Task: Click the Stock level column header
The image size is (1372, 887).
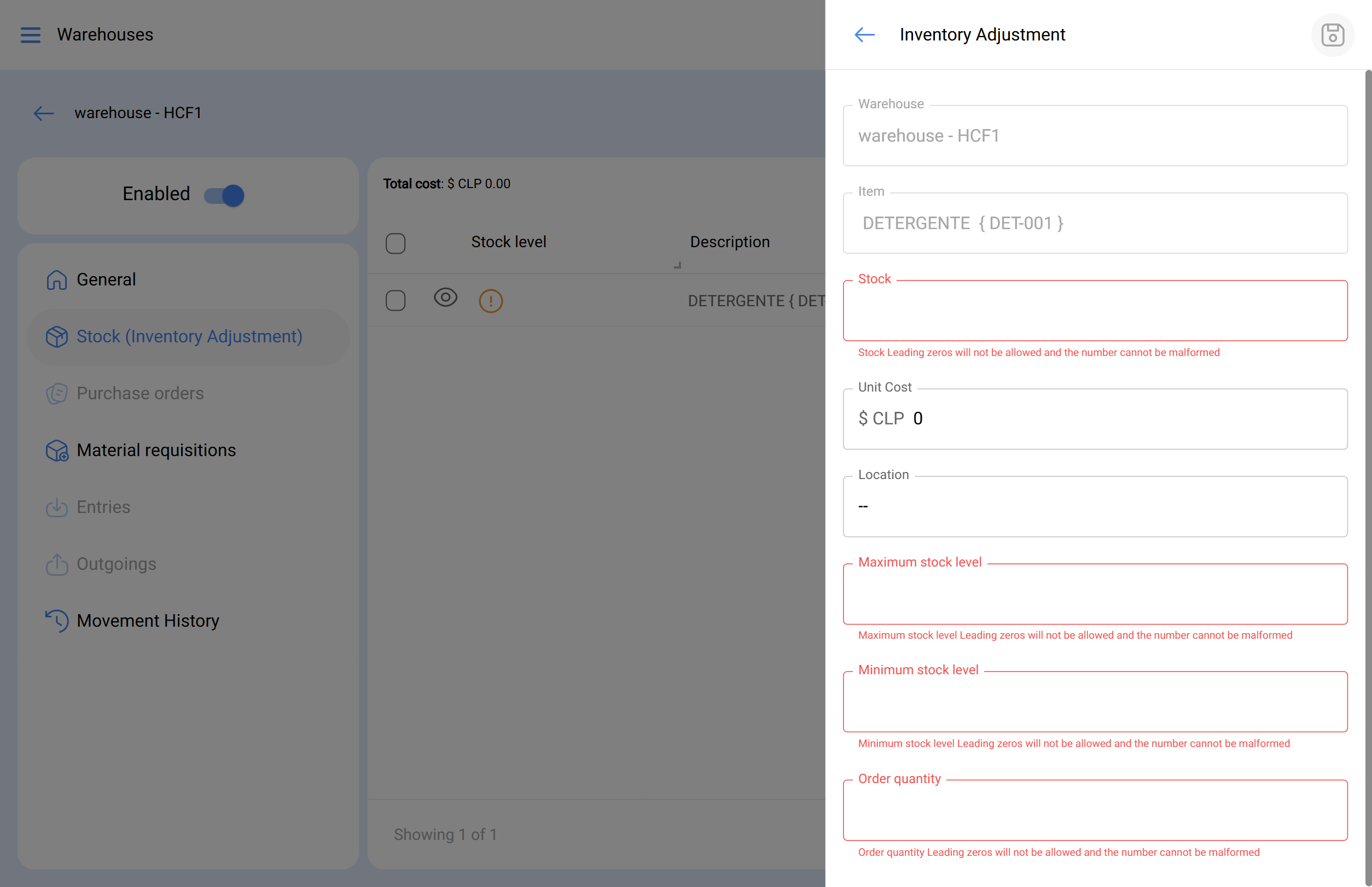Action: (x=508, y=242)
